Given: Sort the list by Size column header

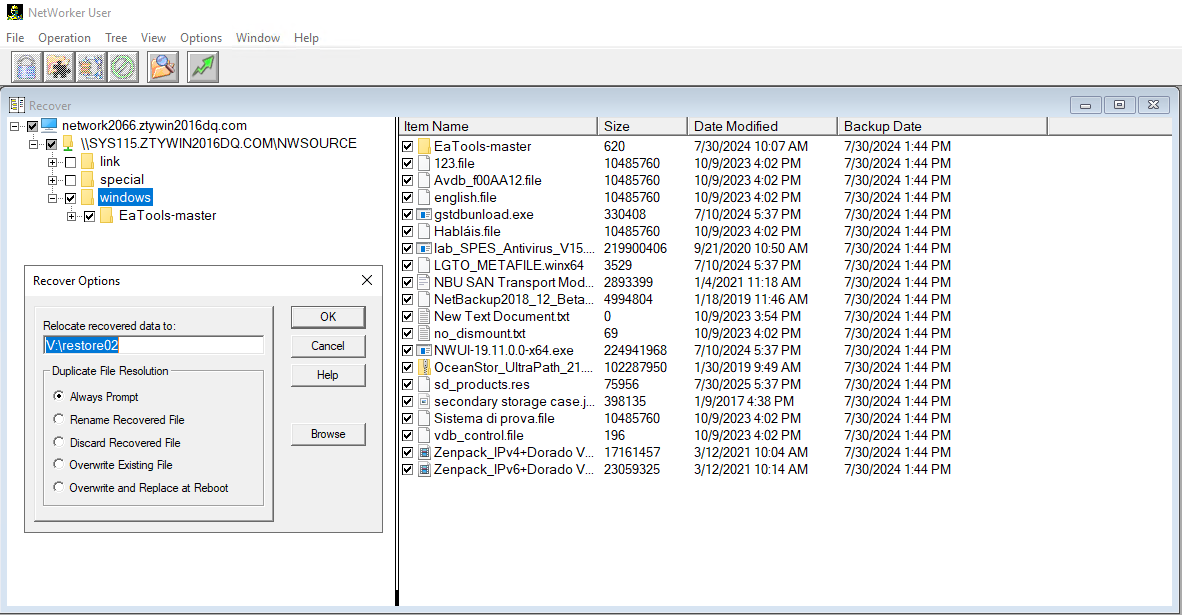Looking at the screenshot, I should [642, 126].
